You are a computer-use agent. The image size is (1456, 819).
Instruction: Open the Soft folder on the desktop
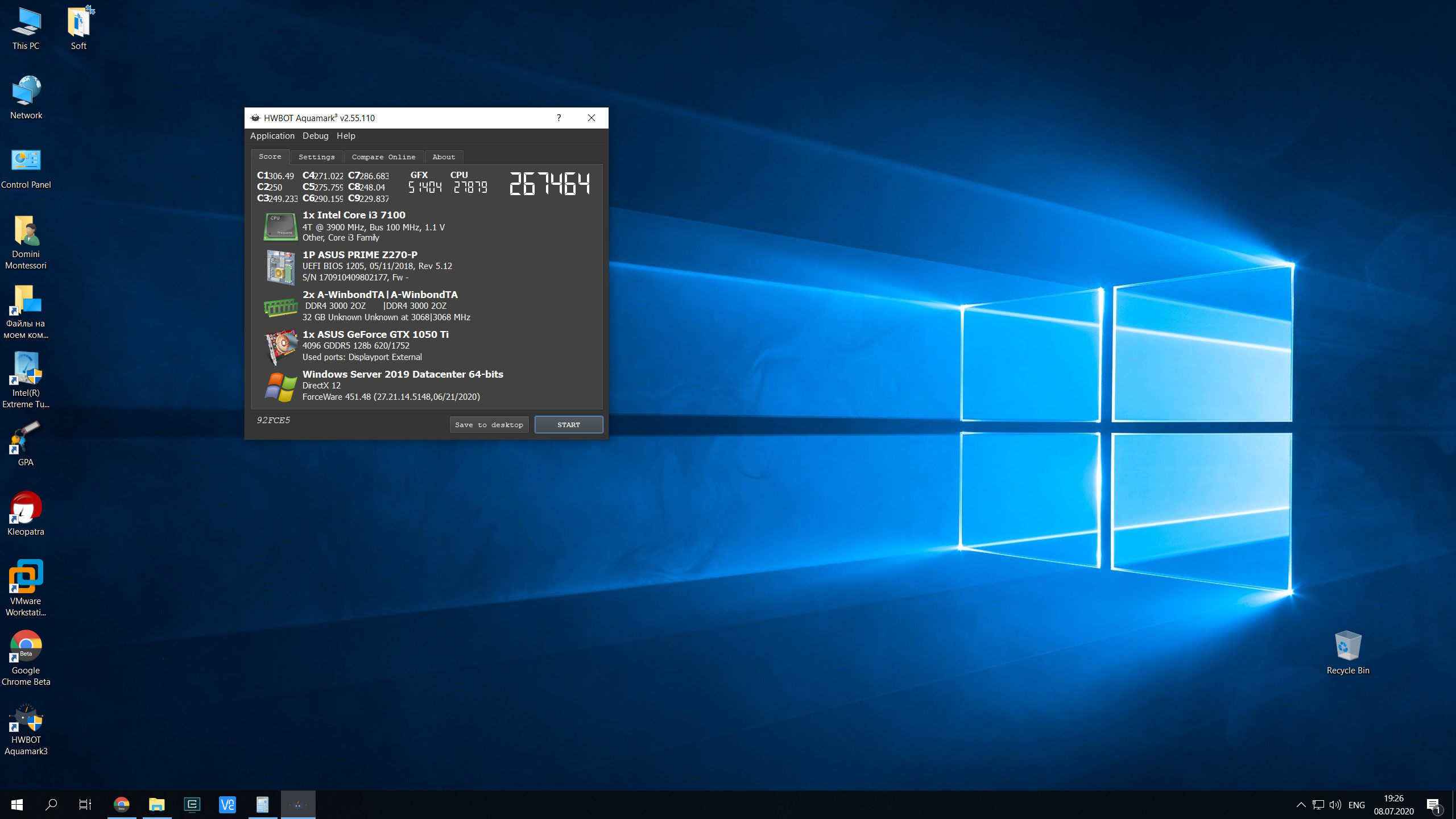tap(78, 28)
